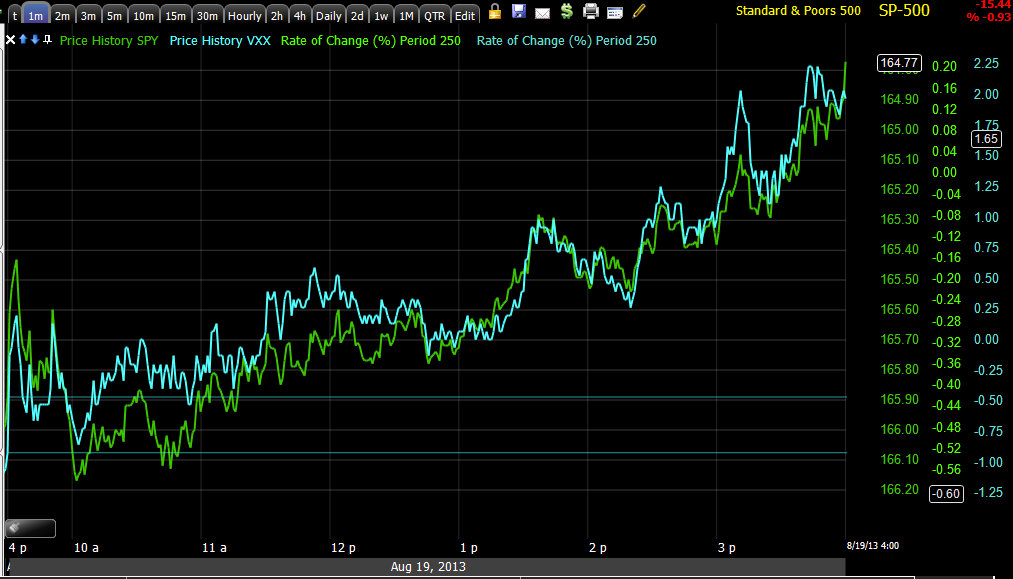Screen dimensions: 1013x579
Task: Switch to the 1w timeframe tab
Action: coord(381,16)
